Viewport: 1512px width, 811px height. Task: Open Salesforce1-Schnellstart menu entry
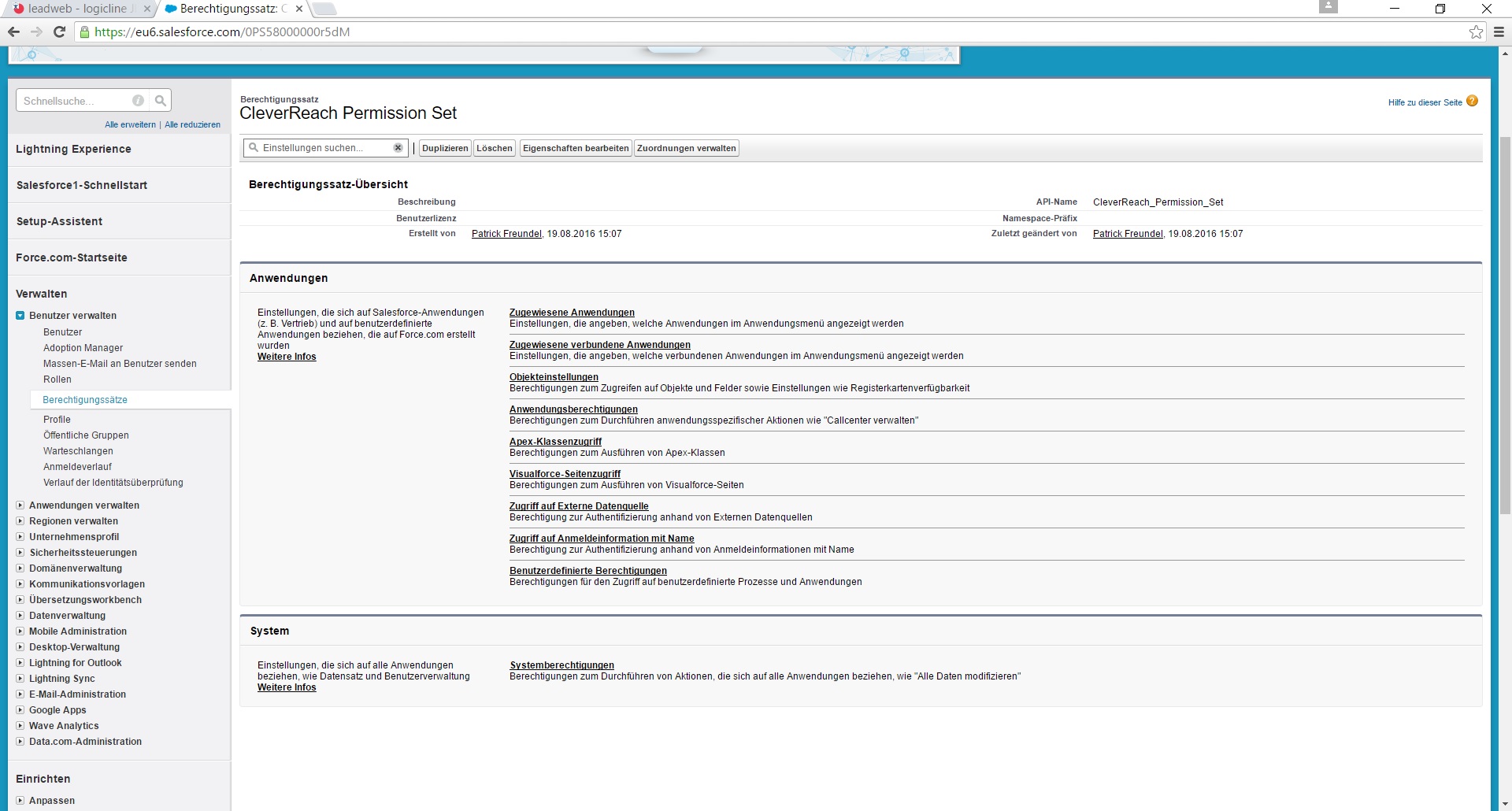coord(82,185)
